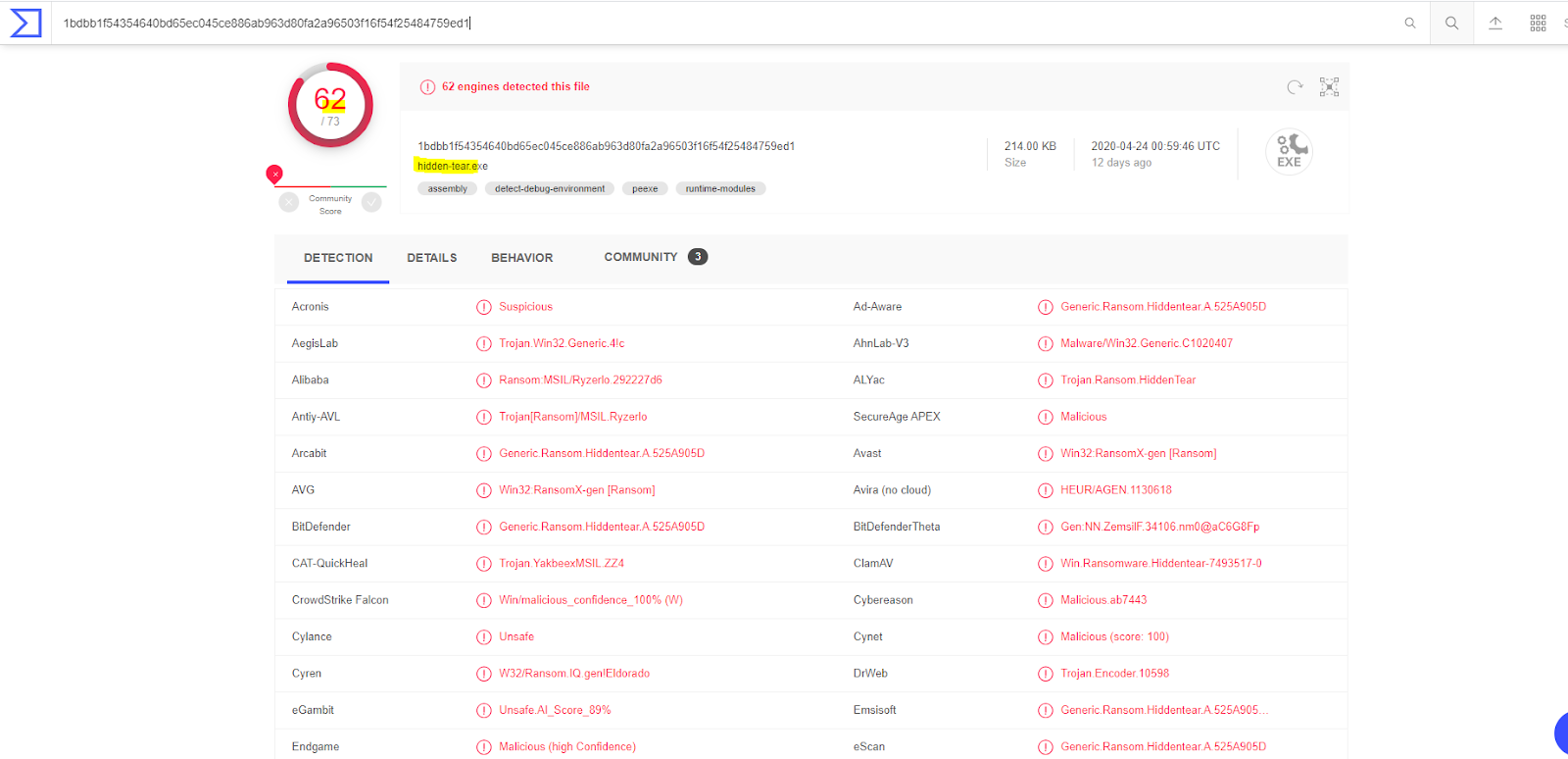Click the EXE file type icon
The width and height of the screenshot is (1568, 759).
pos(1289,151)
